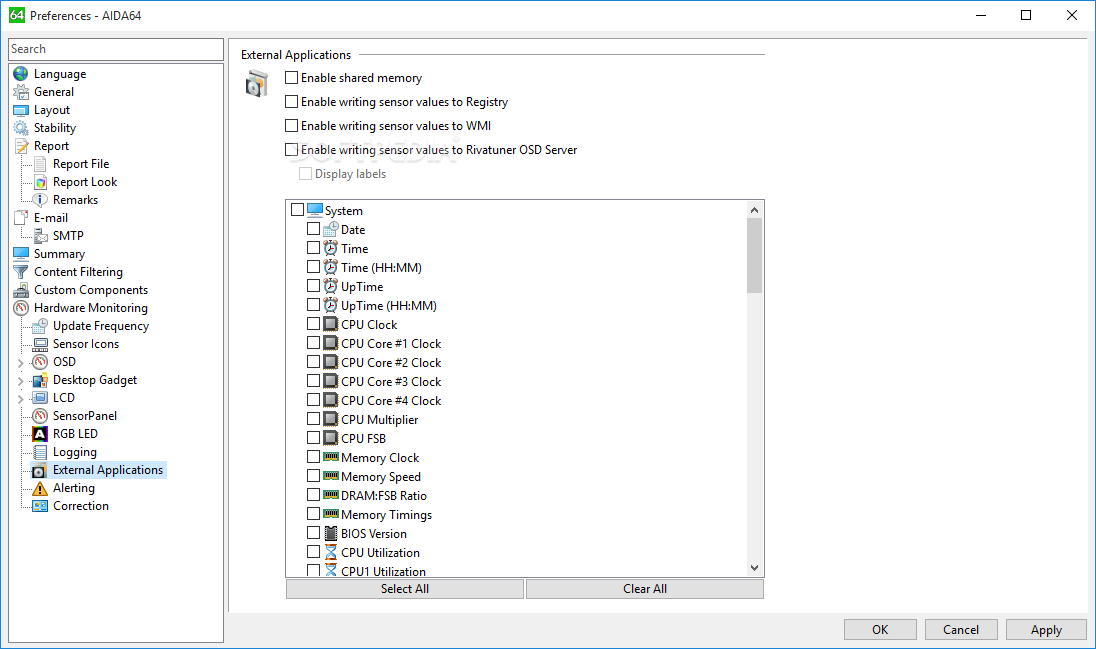This screenshot has width=1096, height=649.
Task: Select the RGB LED page in the sidebar tree
Action: 75,434
